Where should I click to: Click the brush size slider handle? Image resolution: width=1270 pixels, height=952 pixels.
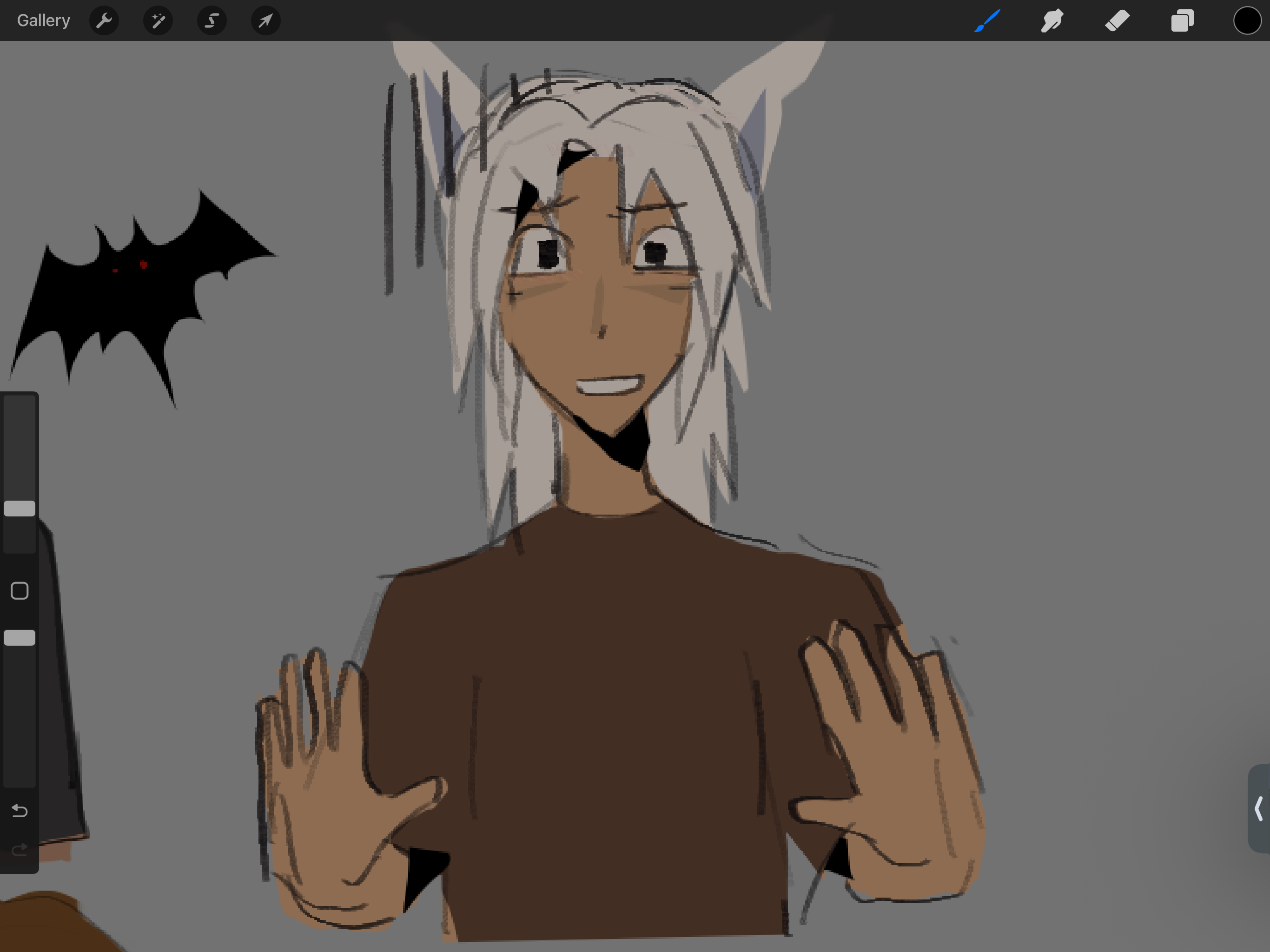point(20,508)
